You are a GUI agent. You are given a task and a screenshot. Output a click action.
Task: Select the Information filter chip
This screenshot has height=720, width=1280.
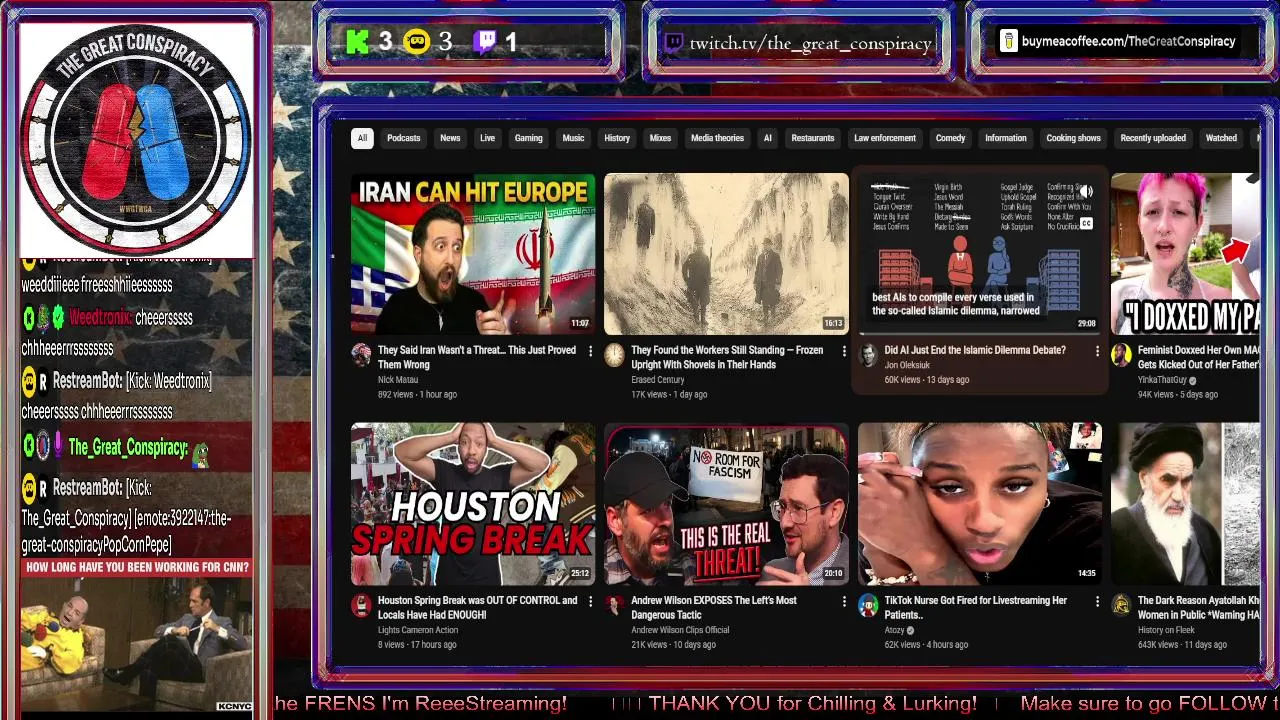point(1005,138)
